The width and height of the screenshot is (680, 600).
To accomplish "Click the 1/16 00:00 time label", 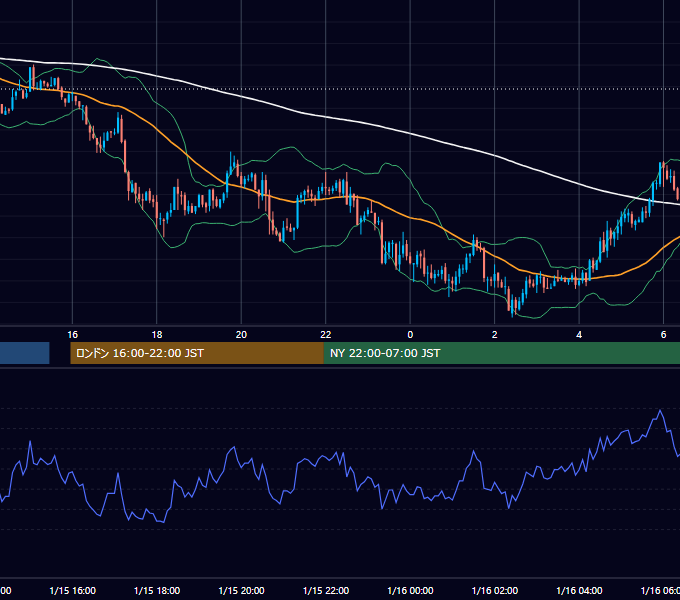I will point(410,590).
